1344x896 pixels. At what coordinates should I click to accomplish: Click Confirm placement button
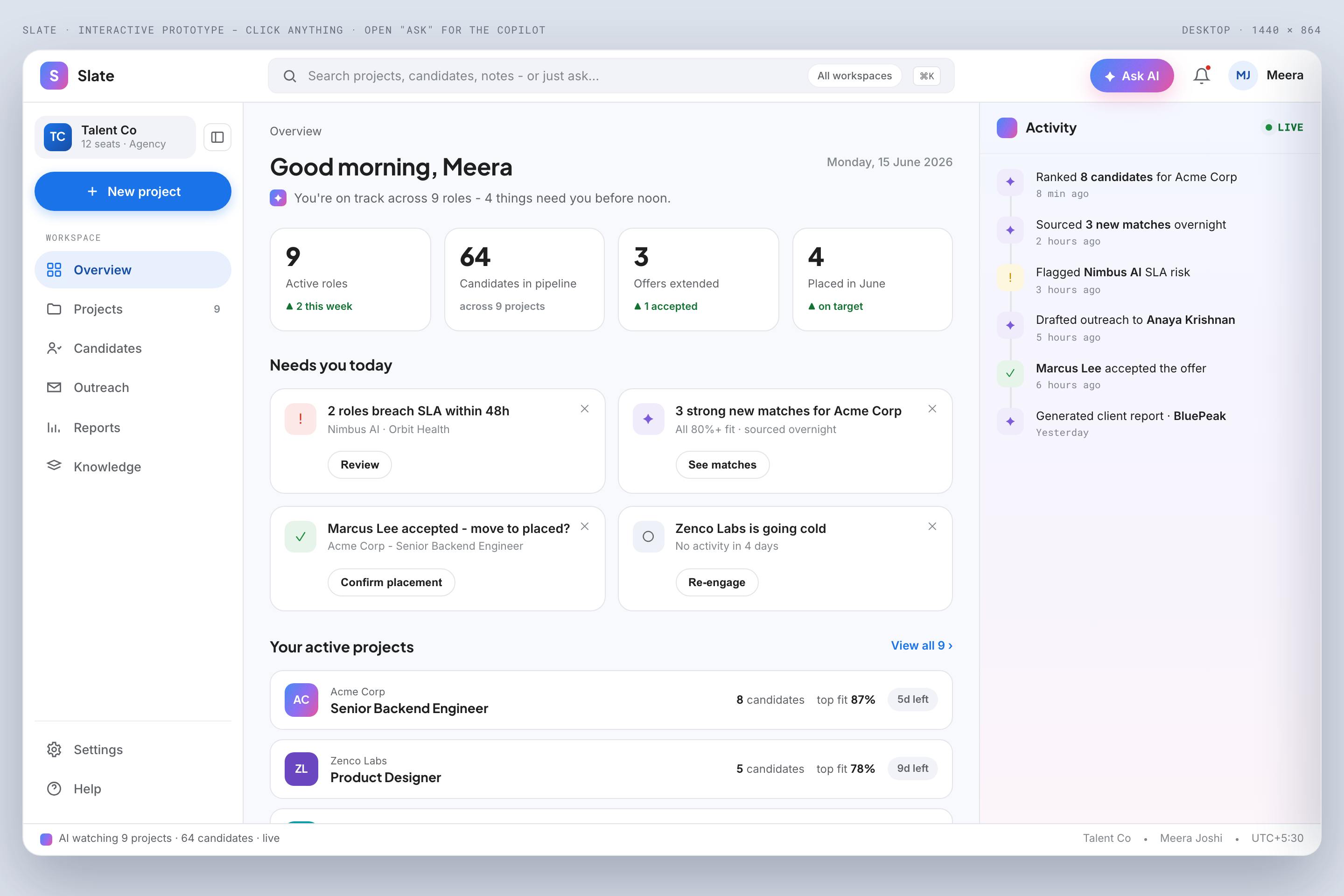point(392,582)
